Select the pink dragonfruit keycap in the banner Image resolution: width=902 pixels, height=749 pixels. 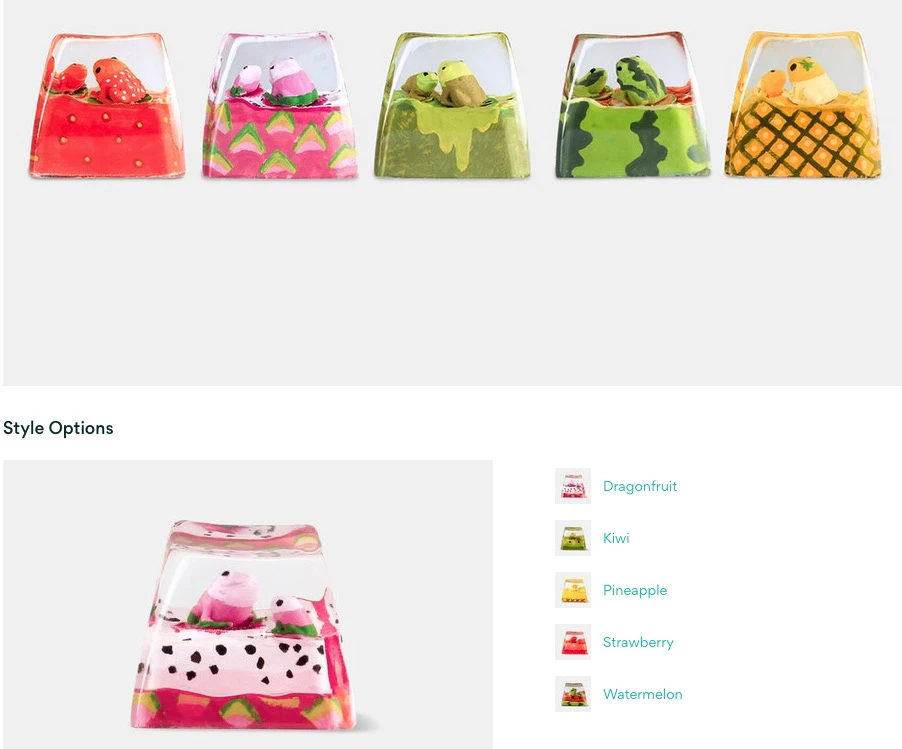tap(280, 105)
